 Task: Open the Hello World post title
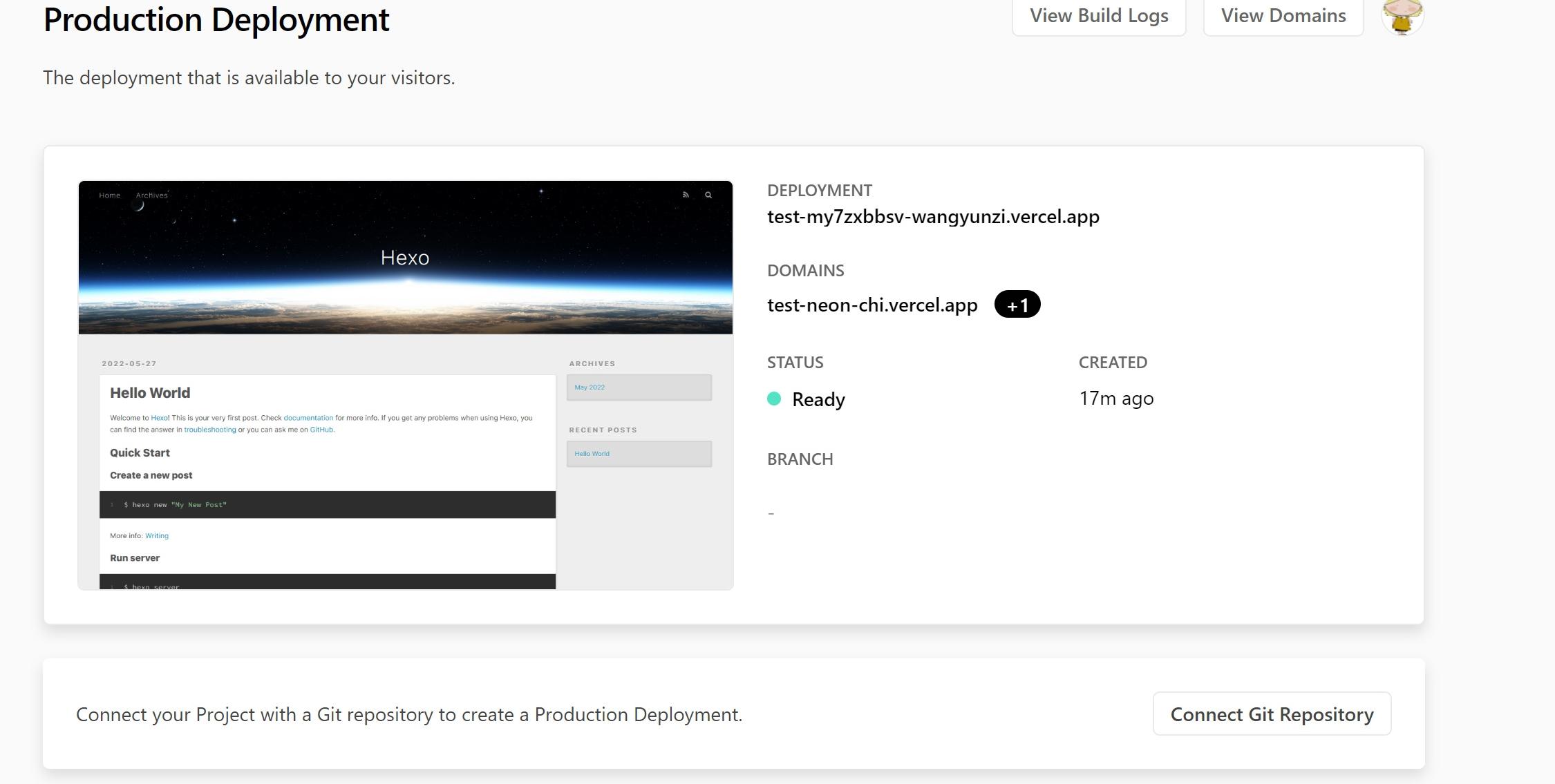150,393
